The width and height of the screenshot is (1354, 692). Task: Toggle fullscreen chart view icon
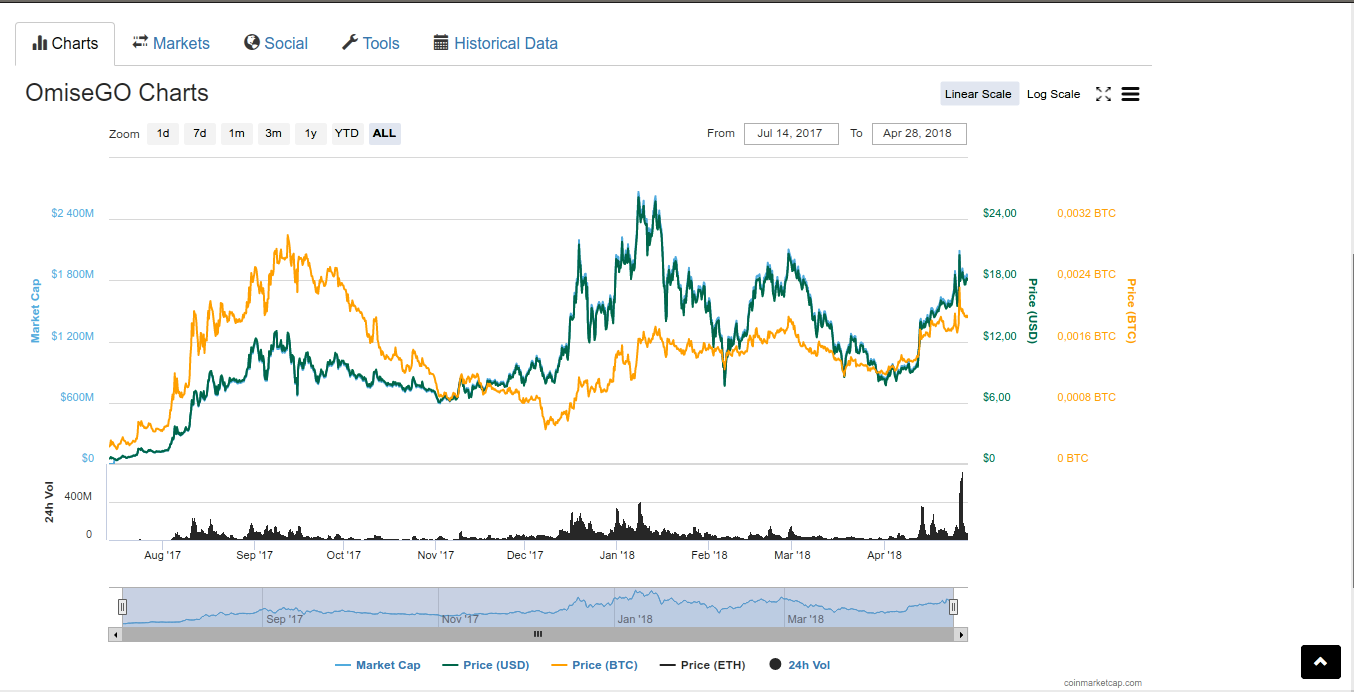(1103, 94)
